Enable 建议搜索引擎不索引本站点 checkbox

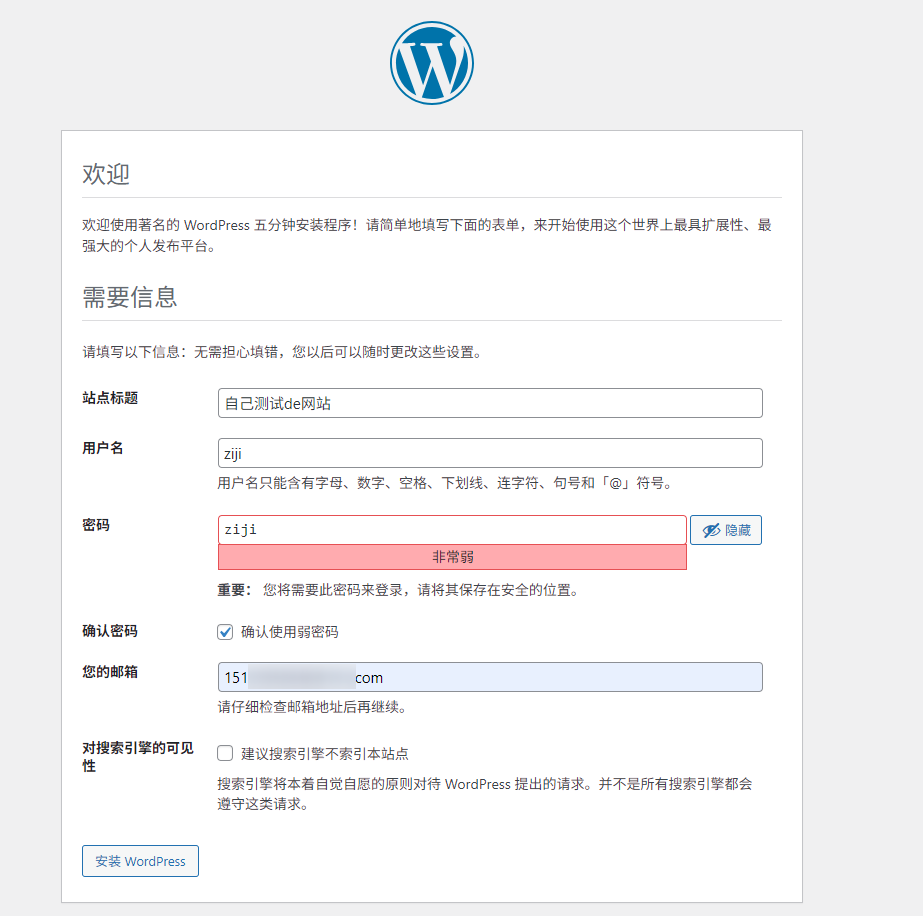point(225,753)
